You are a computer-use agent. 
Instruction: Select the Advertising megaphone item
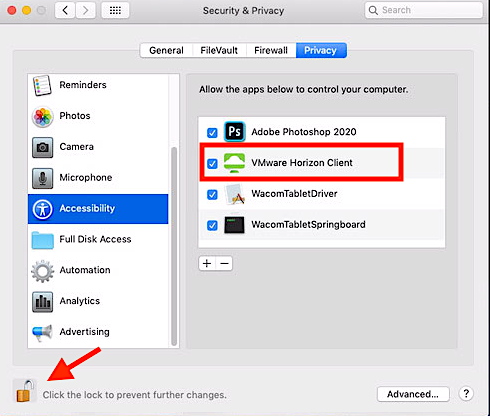coord(98,332)
